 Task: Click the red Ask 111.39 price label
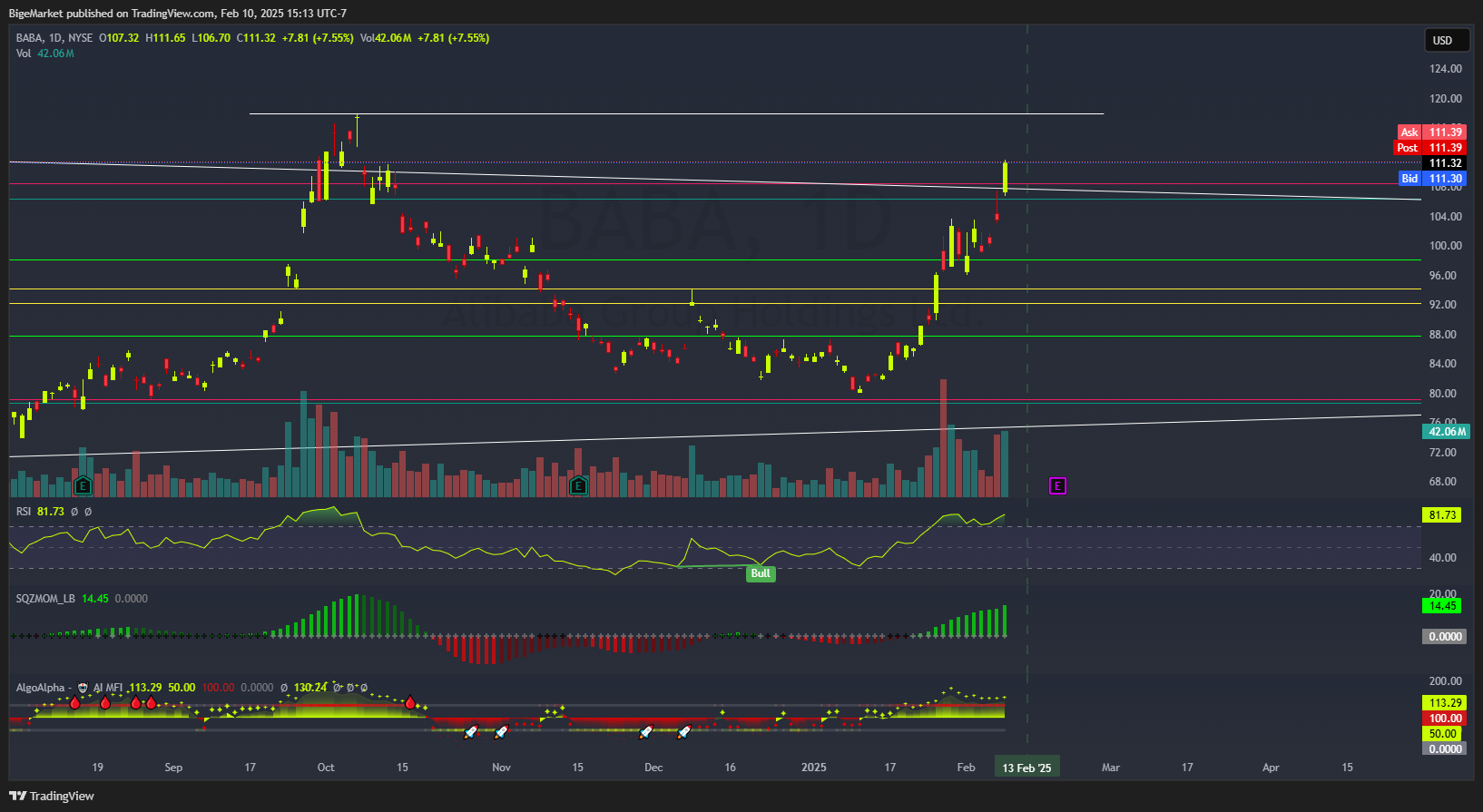tap(1431, 132)
